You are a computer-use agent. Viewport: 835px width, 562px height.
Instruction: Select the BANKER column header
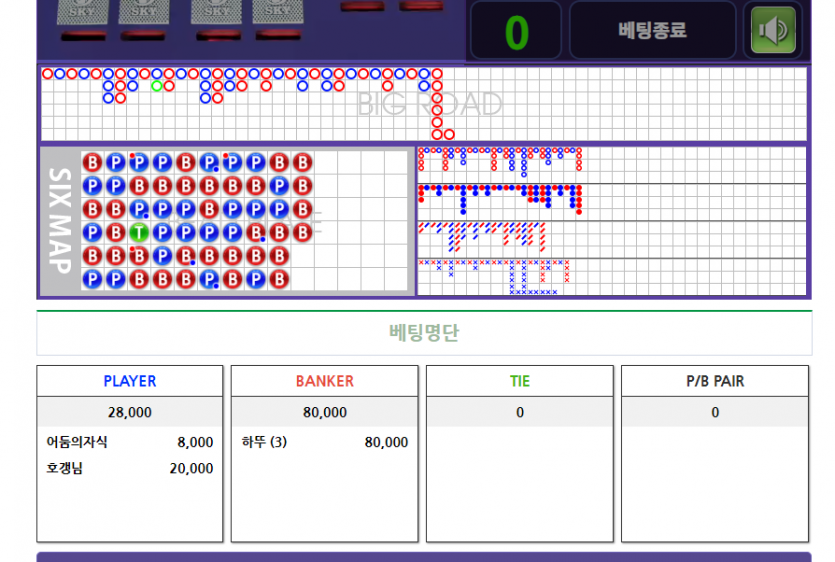point(325,381)
